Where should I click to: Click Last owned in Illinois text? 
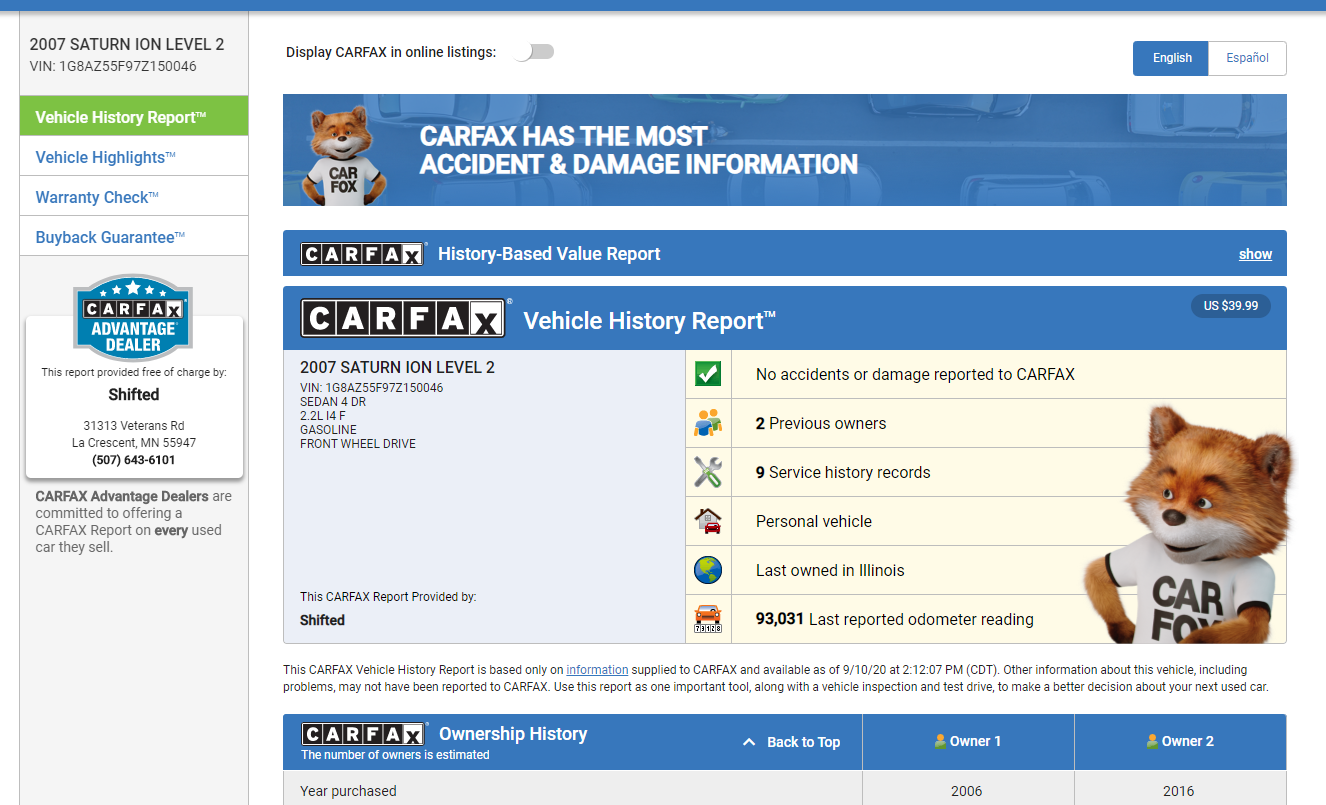830,570
